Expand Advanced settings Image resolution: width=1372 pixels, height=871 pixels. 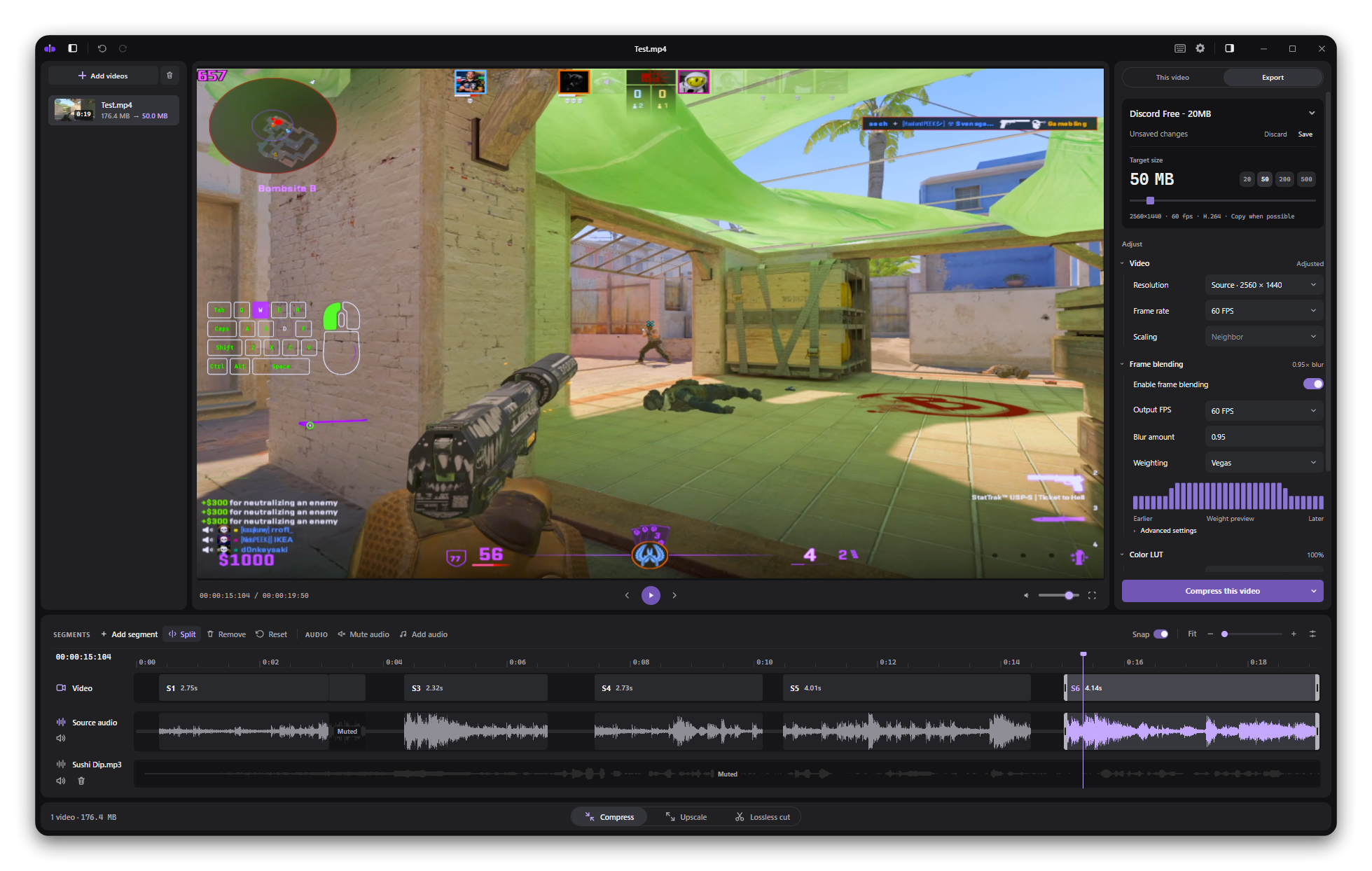tap(1165, 531)
